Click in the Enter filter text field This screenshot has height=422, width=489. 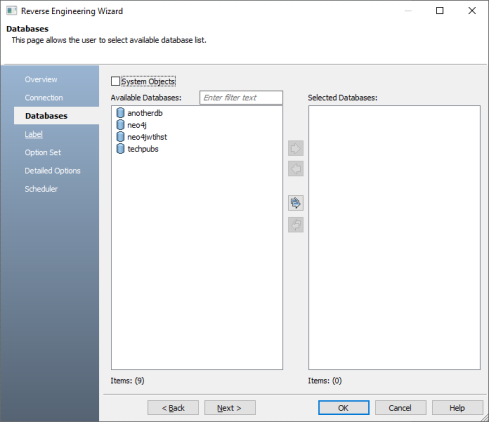241,98
